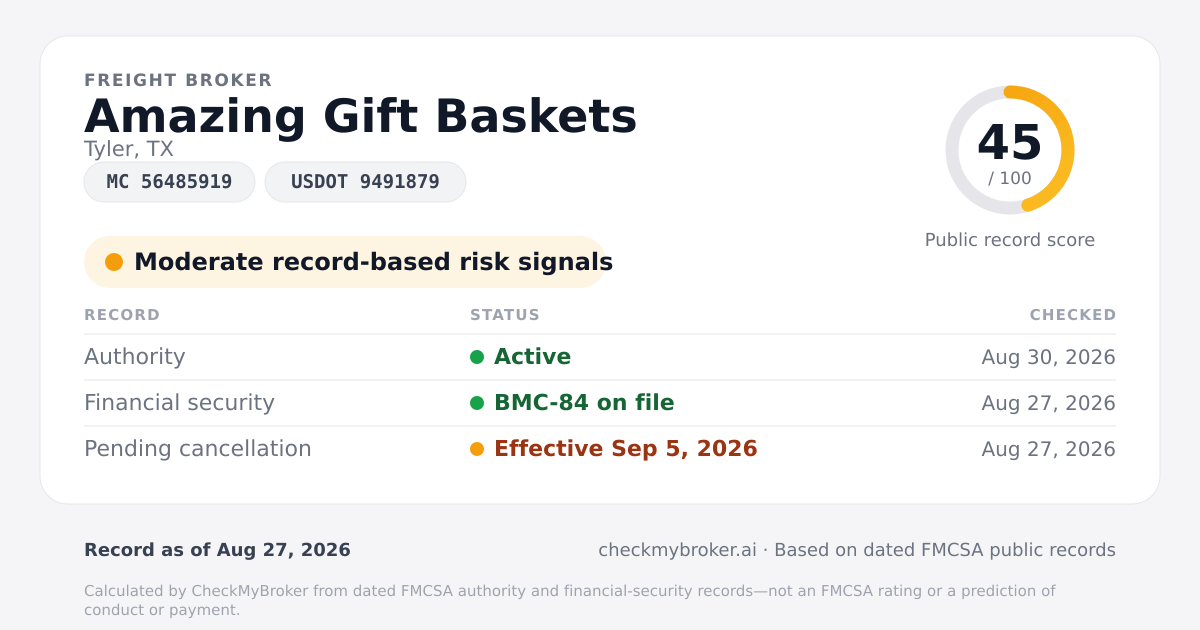Select the MC 56485919 badge
The height and width of the screenshot is (630, 1200).
[169, 182]
